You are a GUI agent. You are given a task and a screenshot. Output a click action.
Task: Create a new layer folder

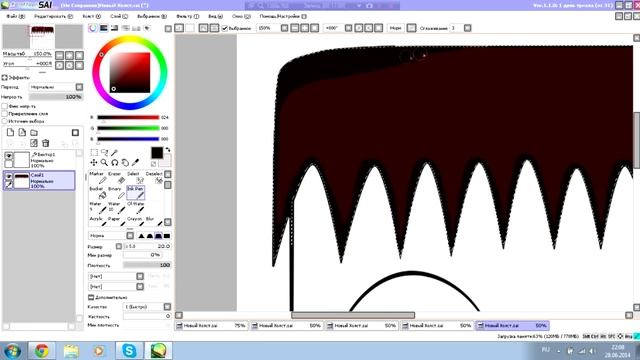click(x=34, y=133)
